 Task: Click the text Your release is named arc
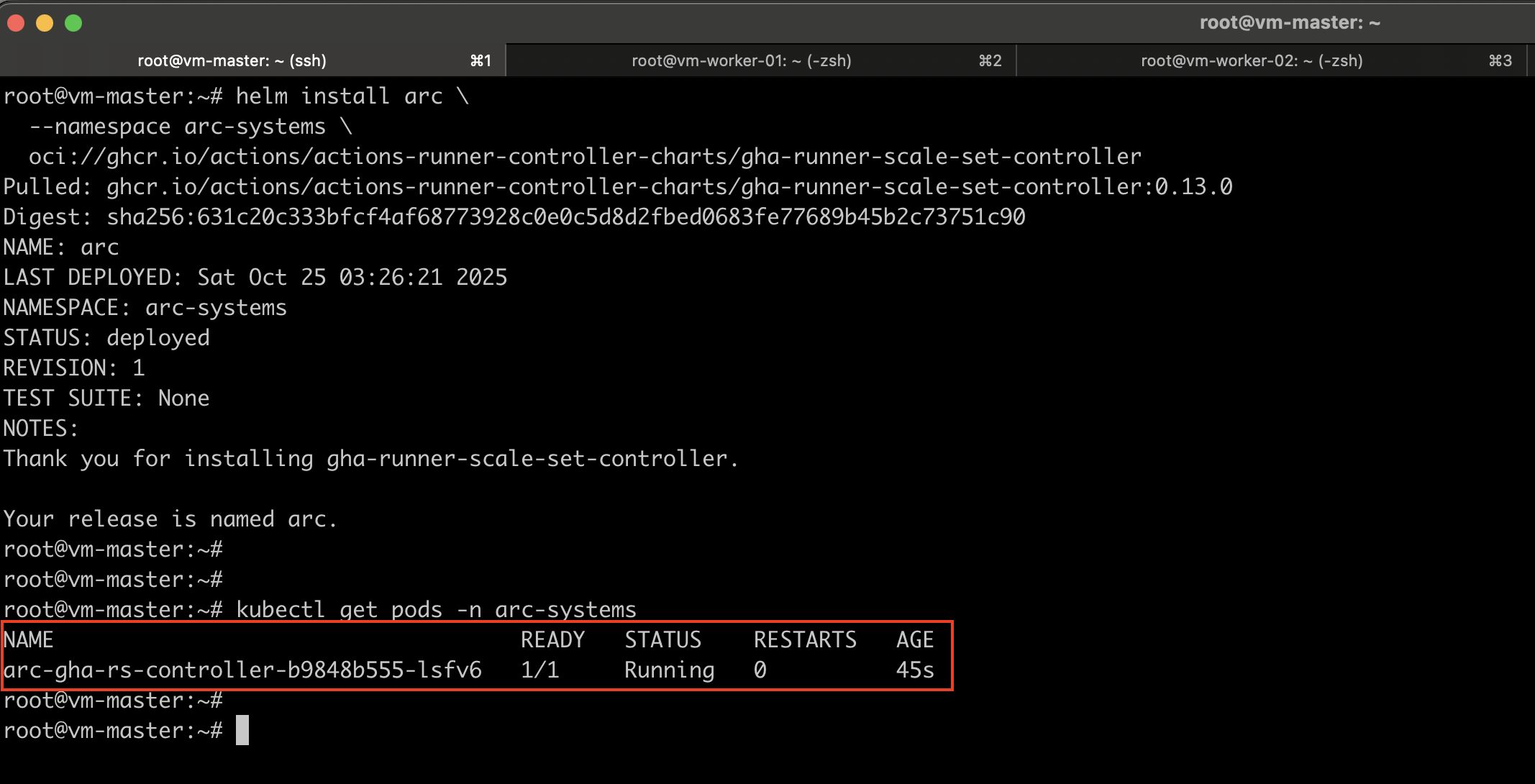[170, 519]
